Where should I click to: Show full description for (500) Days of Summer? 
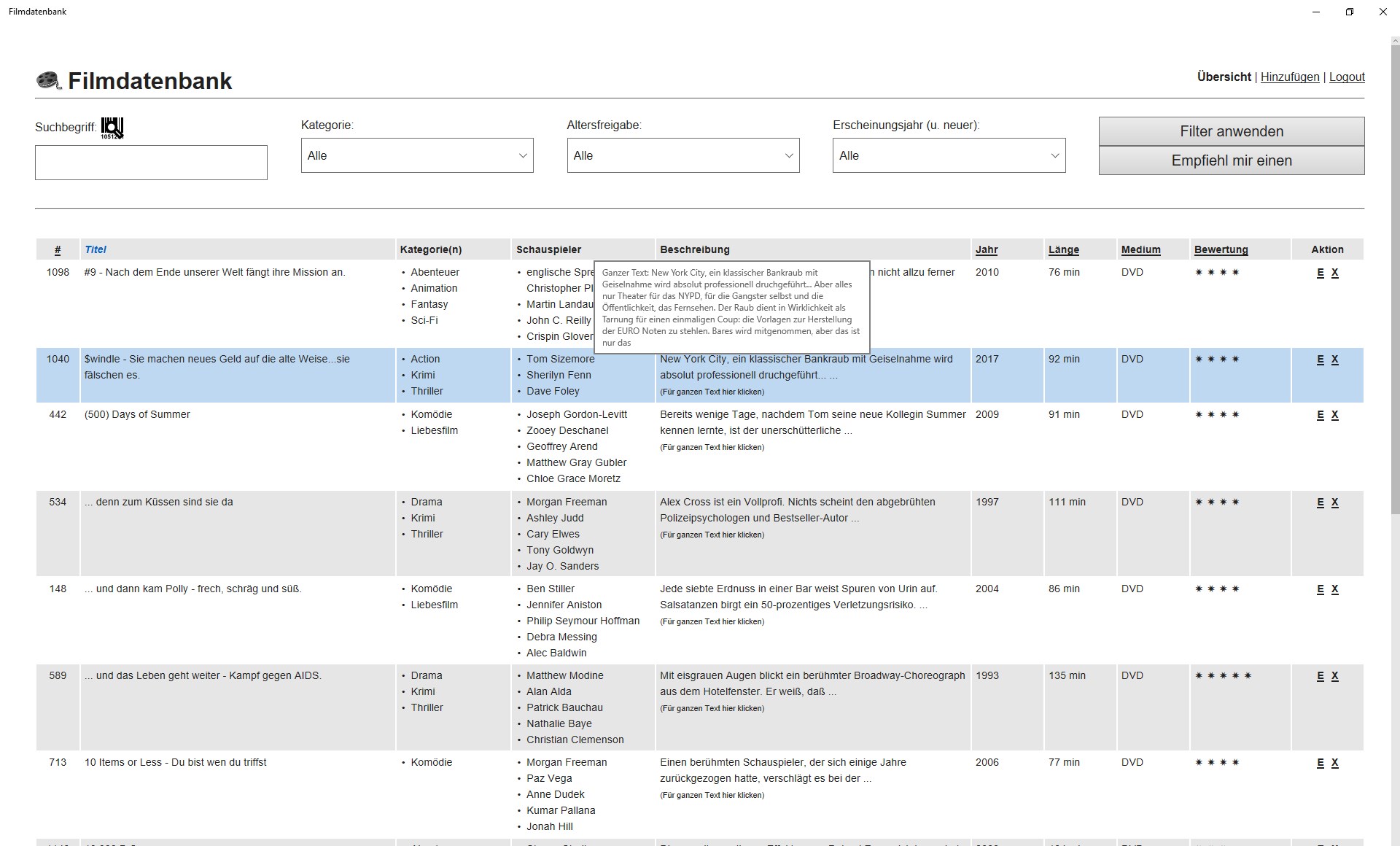point(712,448)
